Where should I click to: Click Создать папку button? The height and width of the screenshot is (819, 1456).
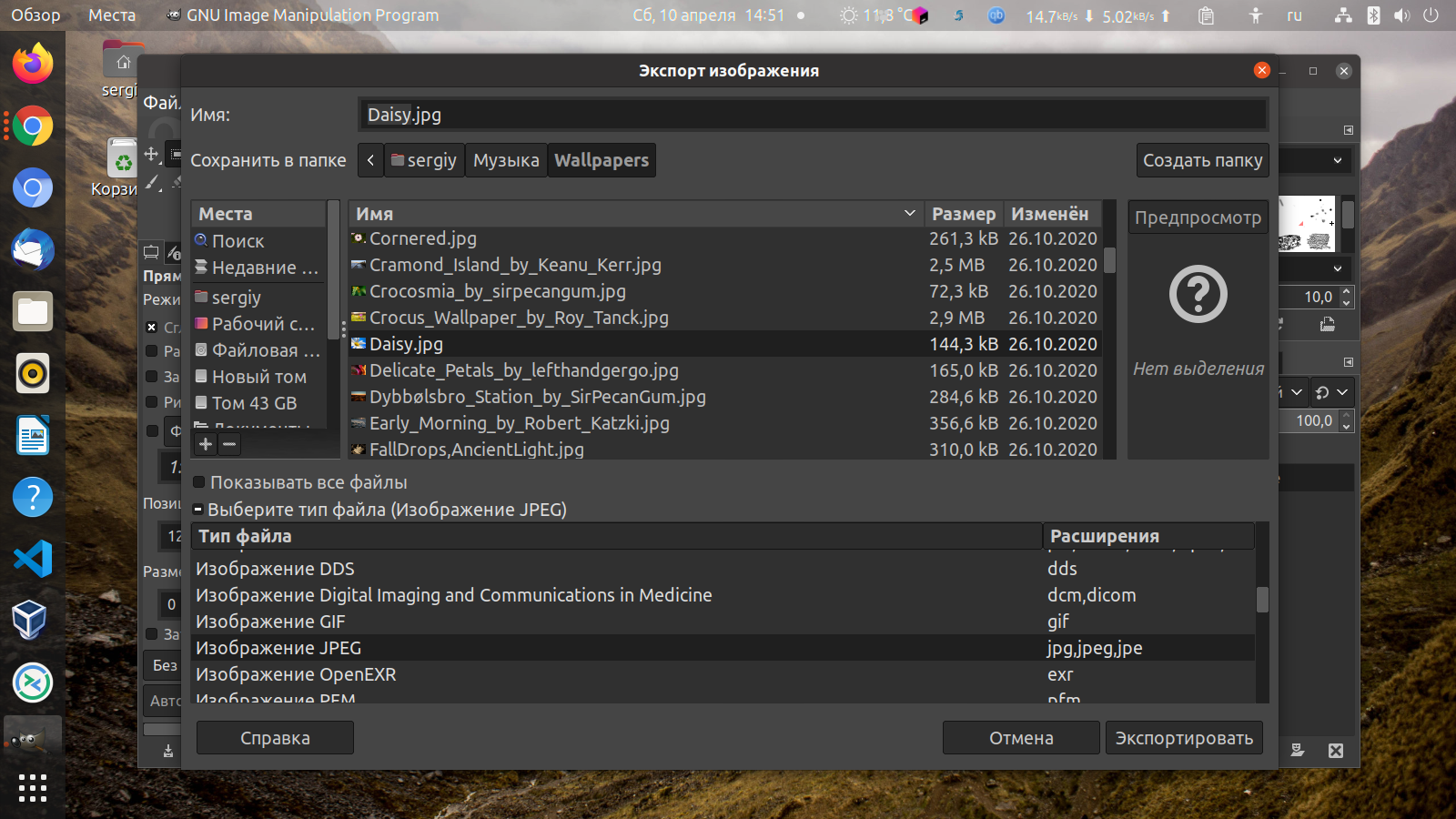(x=1202, y=160)
